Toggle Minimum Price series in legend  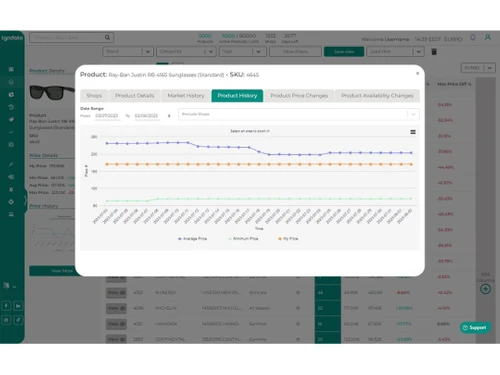click(243, 239)
